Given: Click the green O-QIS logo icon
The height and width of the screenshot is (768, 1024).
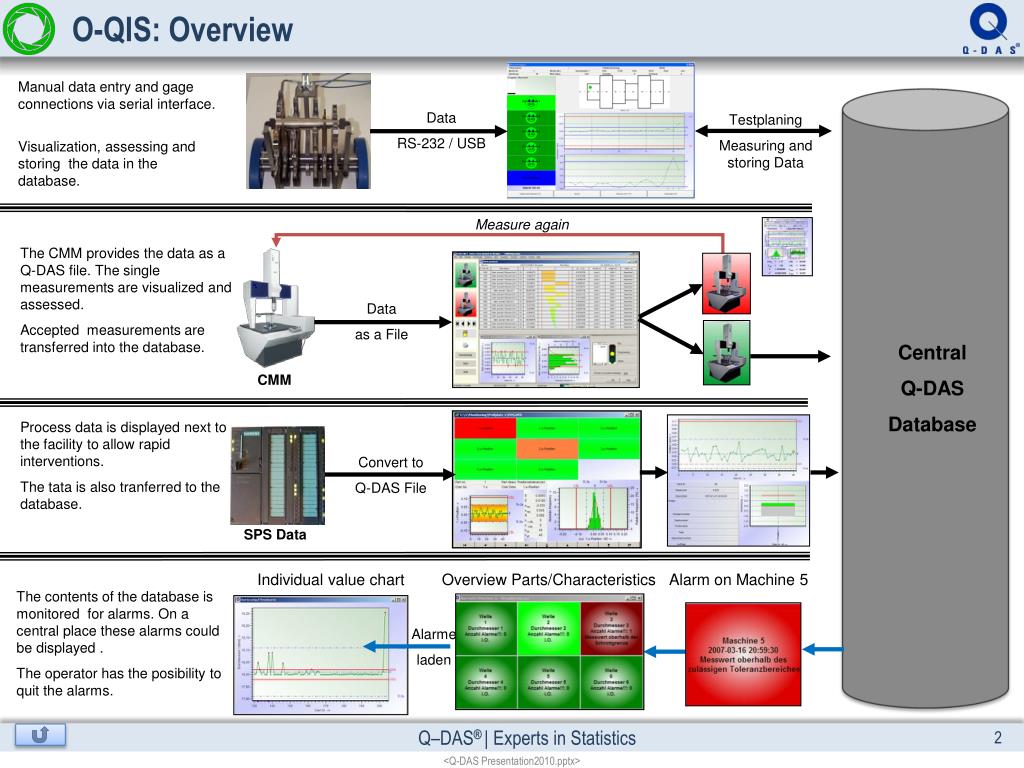Looking at the screenshot, I should click(x=29, y=29).
